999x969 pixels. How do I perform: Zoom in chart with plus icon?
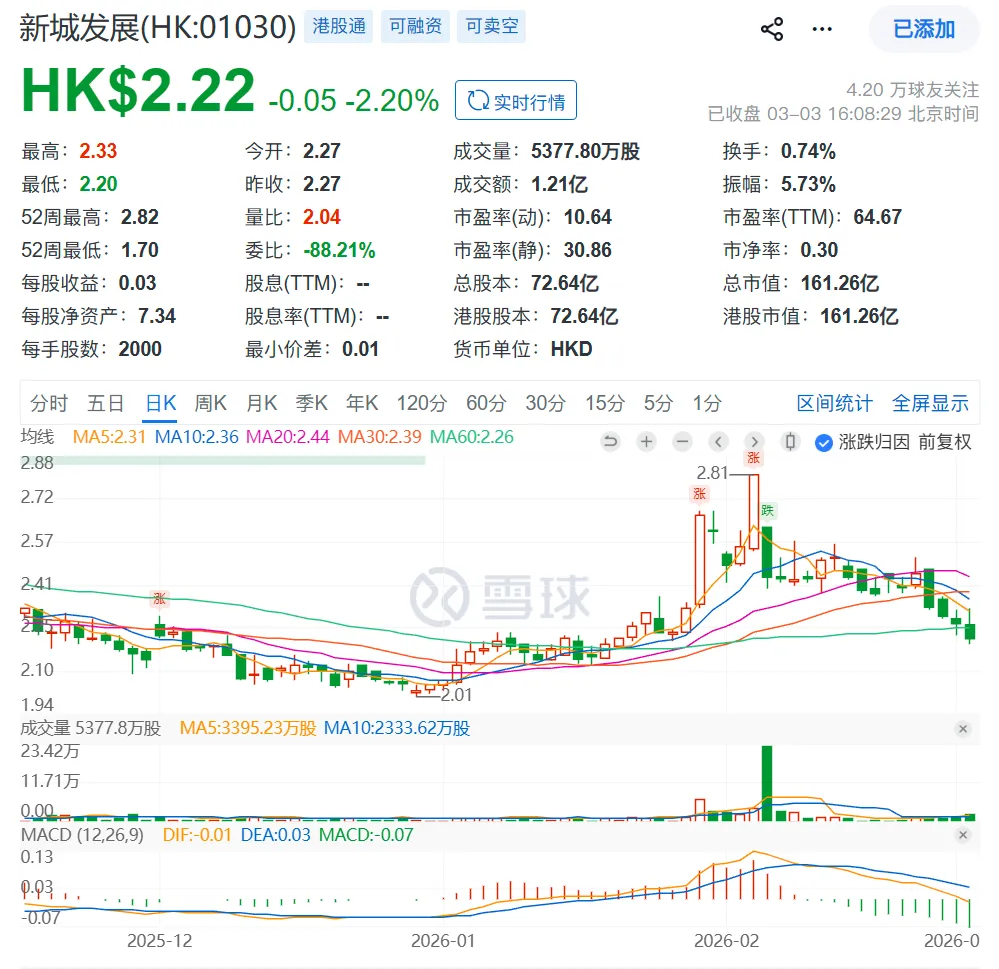646,441
